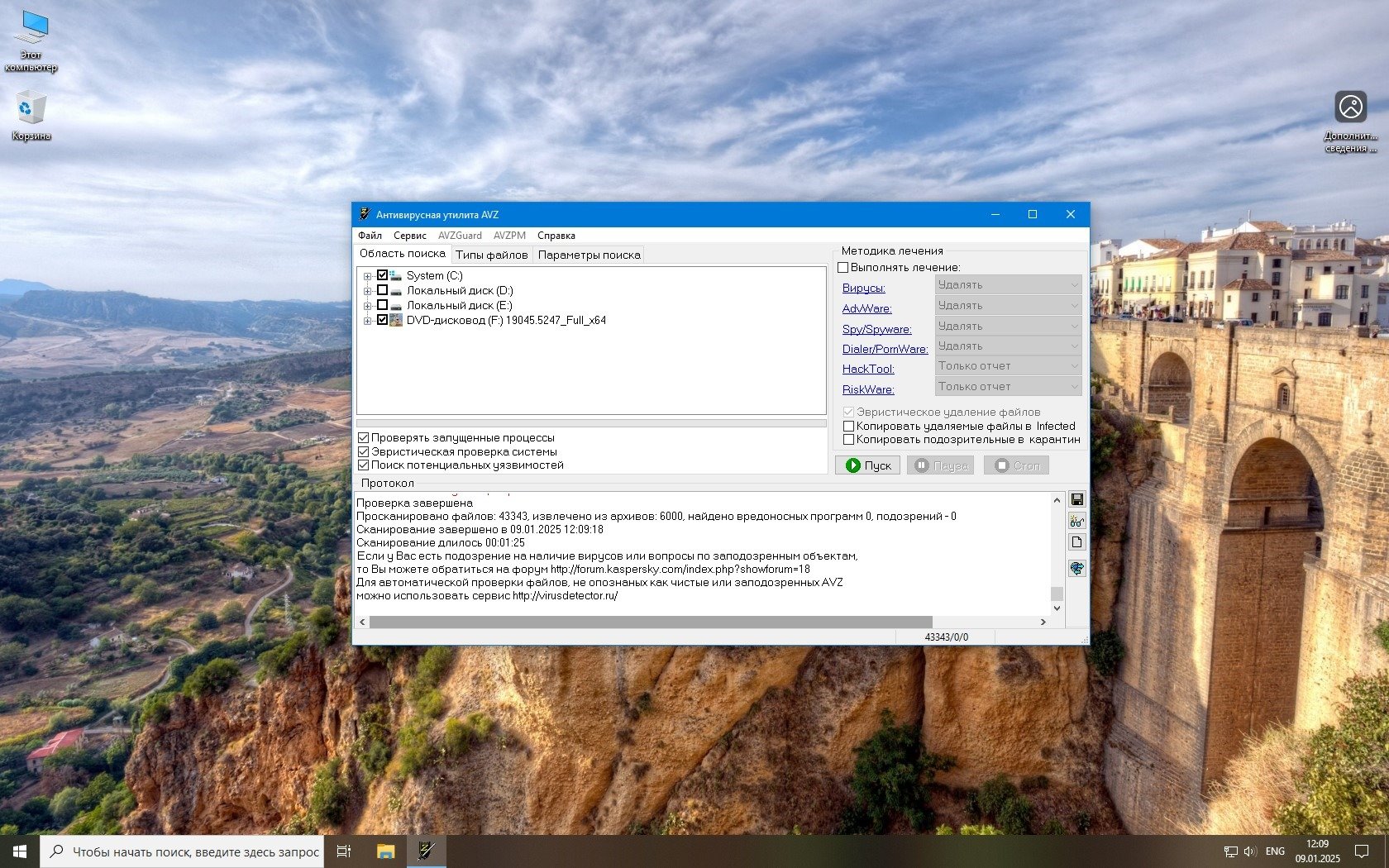Click the Вирусы link

[864, 288]
